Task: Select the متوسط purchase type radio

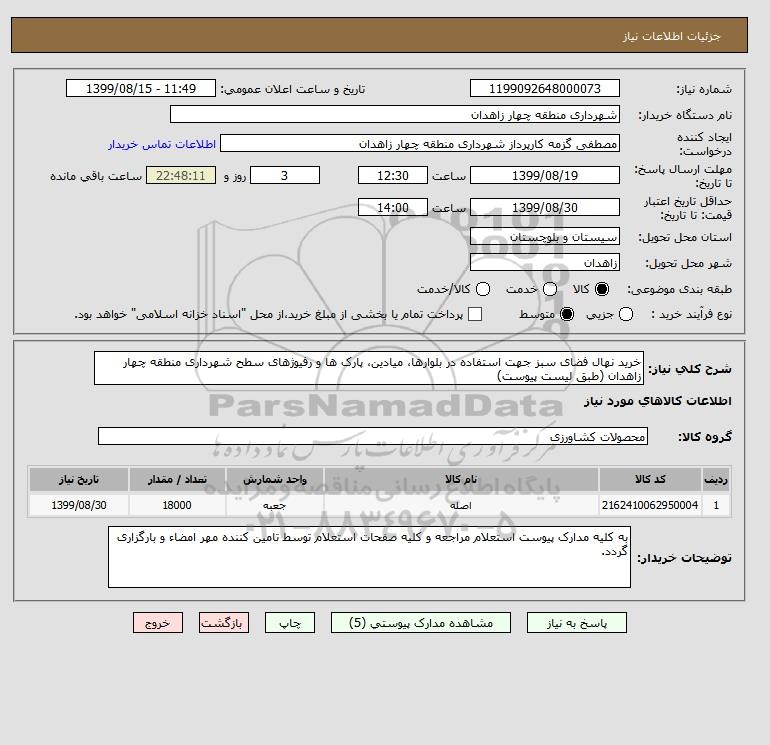Action: (x=567, y=314)
